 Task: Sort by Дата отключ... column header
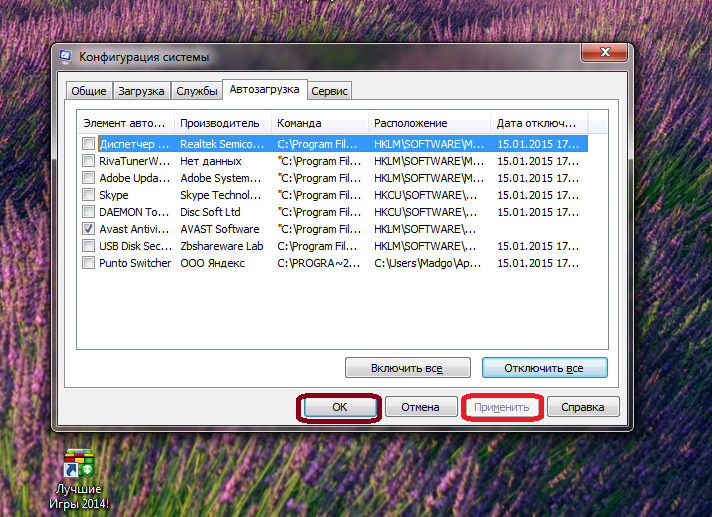click(539, 123)
